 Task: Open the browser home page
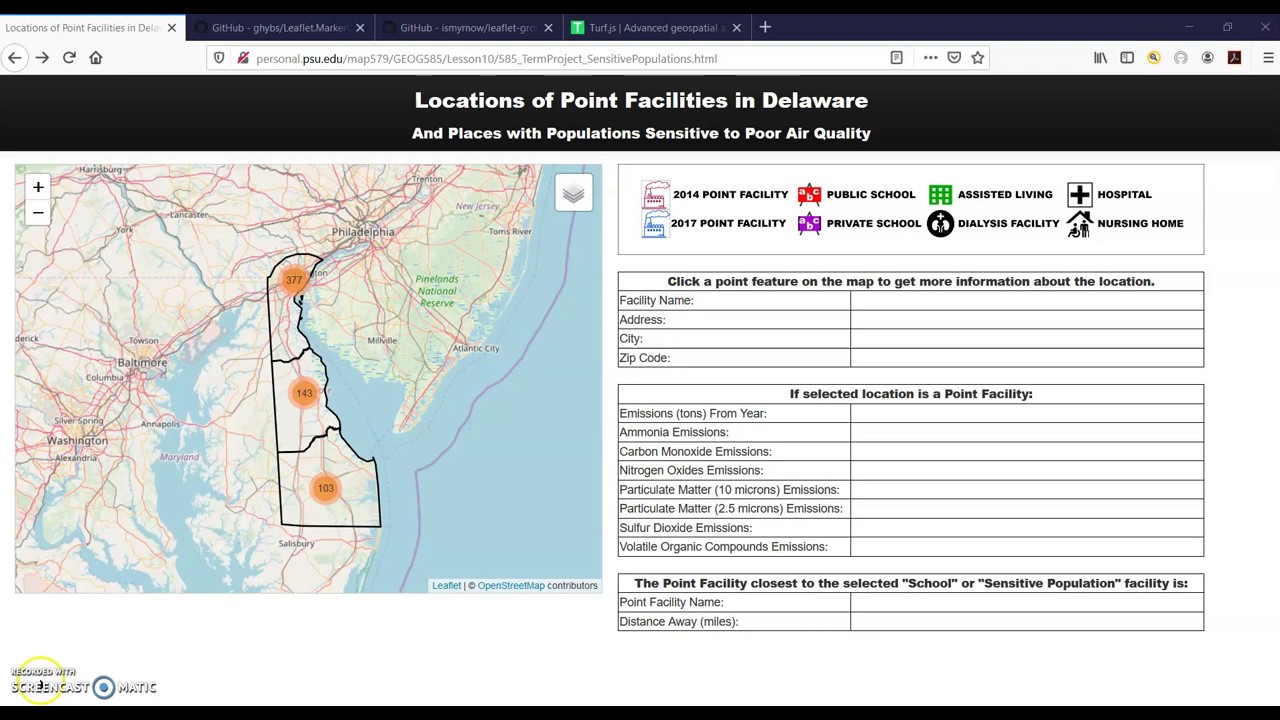tap(96, 58)
